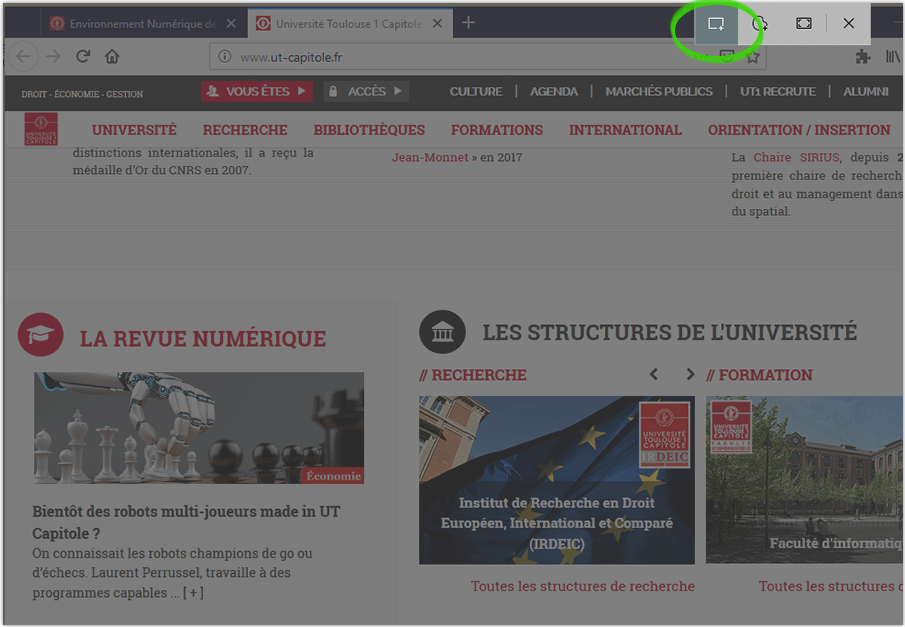Click the Université Toulouse Capitole red logo
Screen dimensions: 905x627
[x=41, y=129]
